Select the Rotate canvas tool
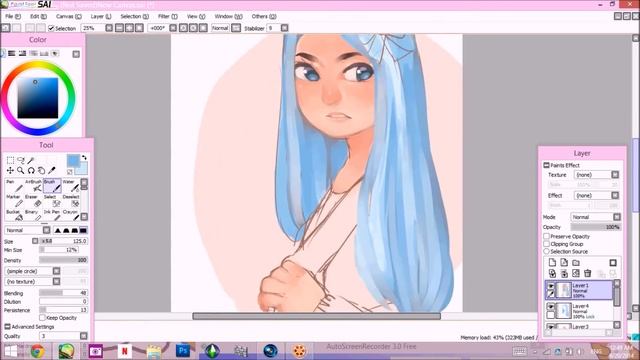 [31, 171]
